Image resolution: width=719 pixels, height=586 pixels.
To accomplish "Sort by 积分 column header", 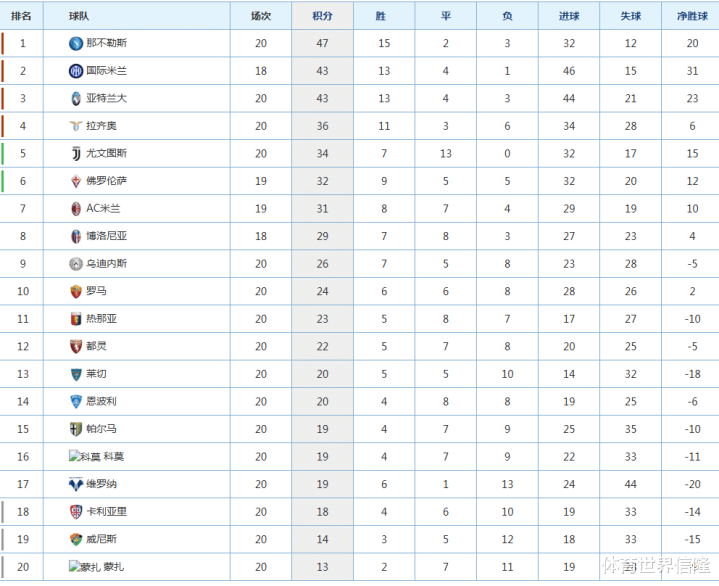I will 323,16.
